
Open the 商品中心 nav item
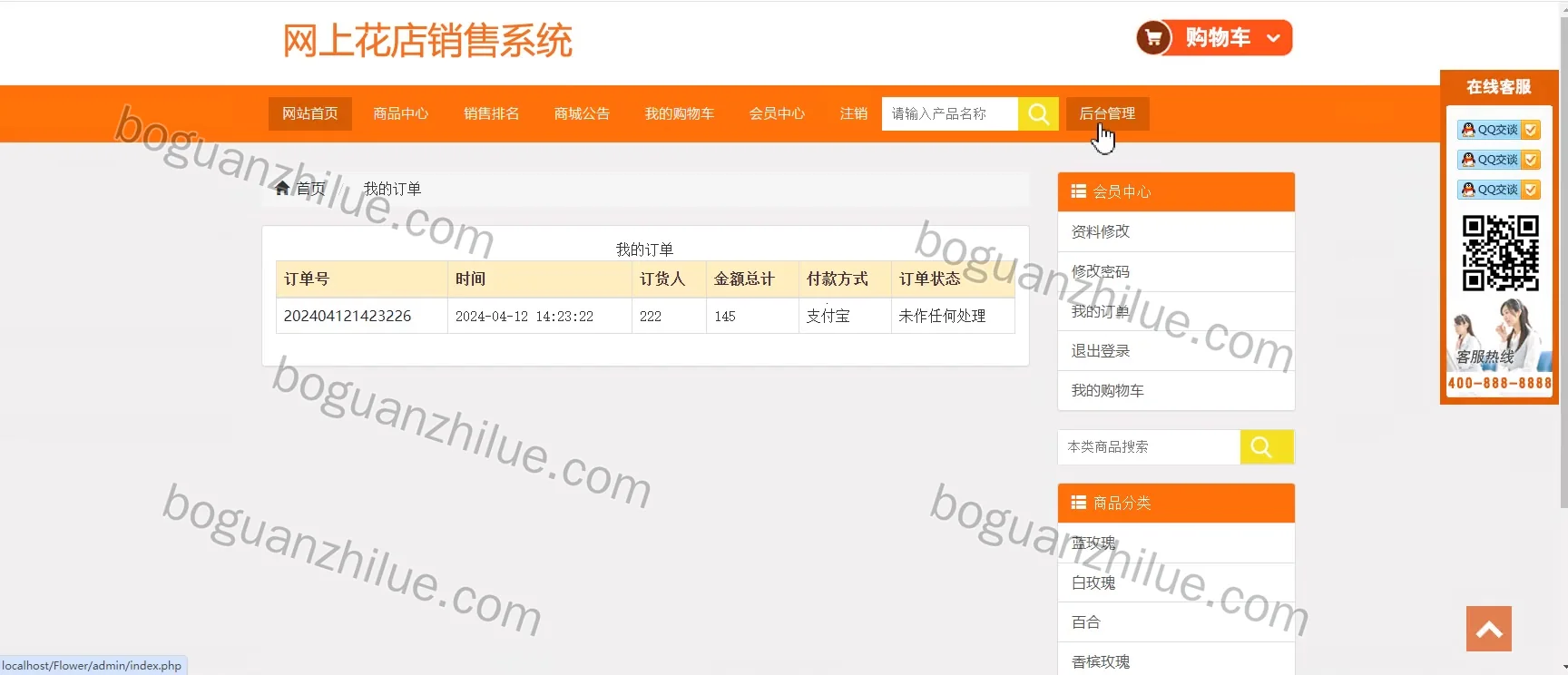click(x=400, y=113)
